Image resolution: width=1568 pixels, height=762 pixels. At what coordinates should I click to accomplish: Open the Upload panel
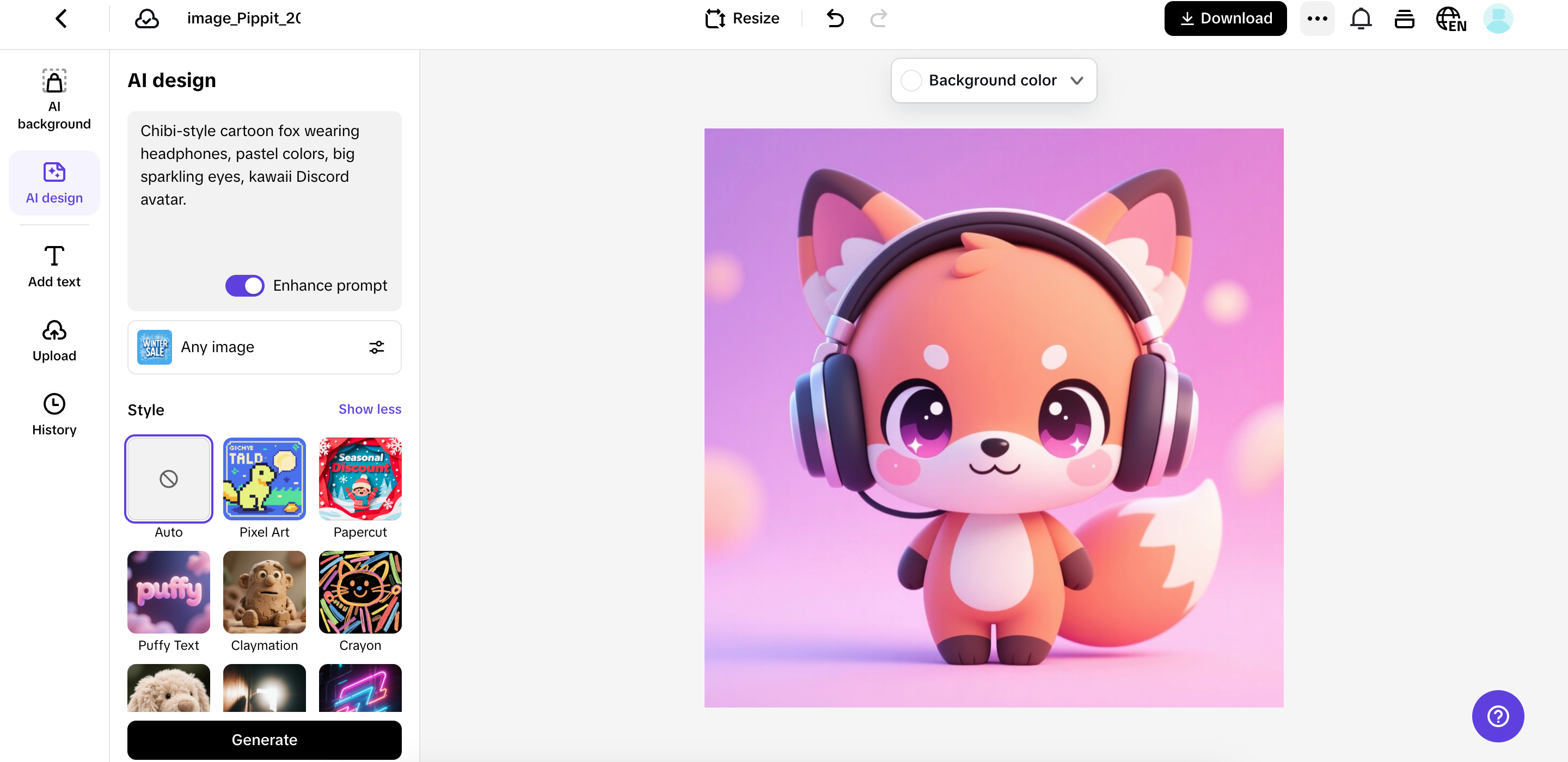(x=53, y=340)
